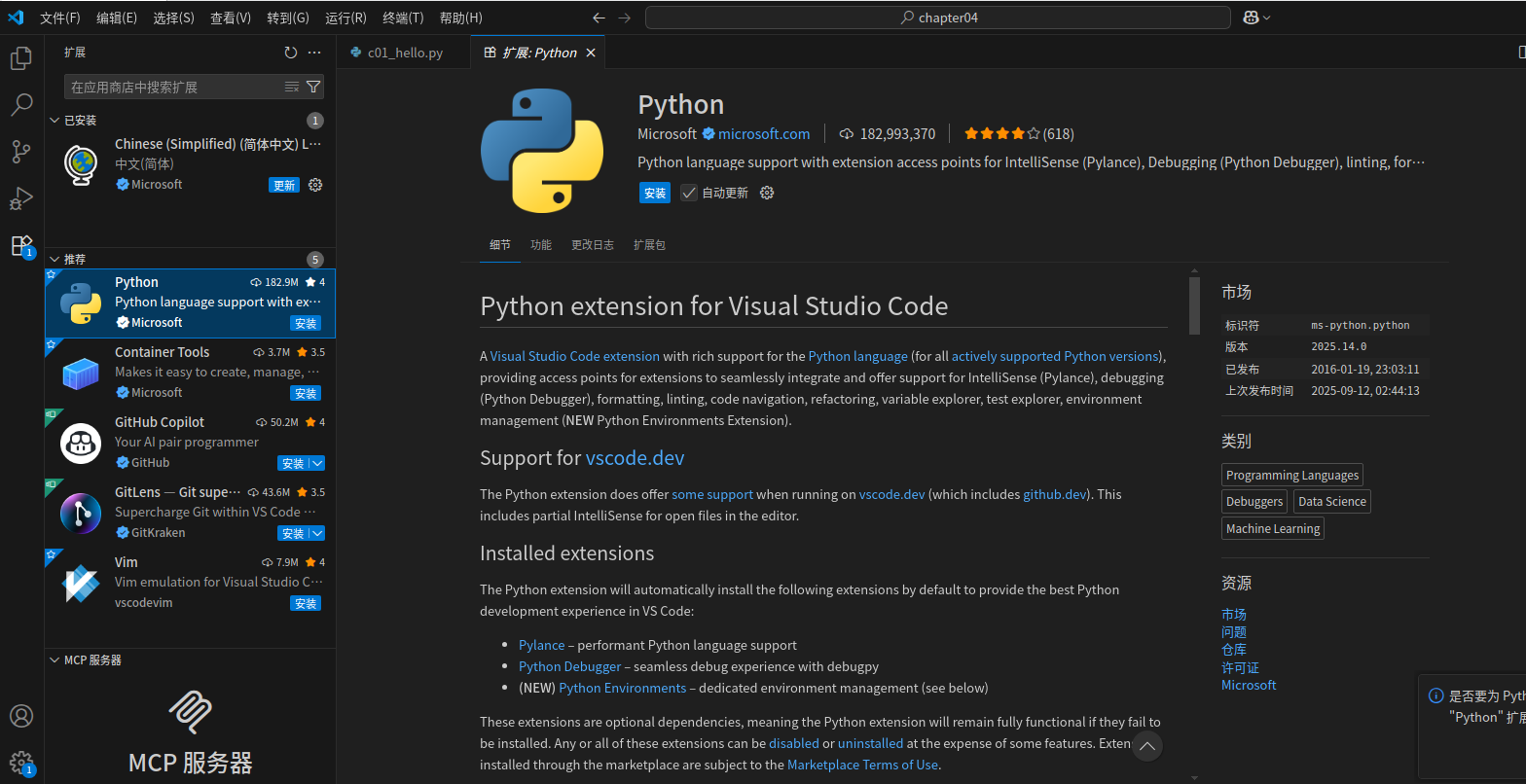Select the Extensions view icon
1526x784 pixels.
coord(21,246)
